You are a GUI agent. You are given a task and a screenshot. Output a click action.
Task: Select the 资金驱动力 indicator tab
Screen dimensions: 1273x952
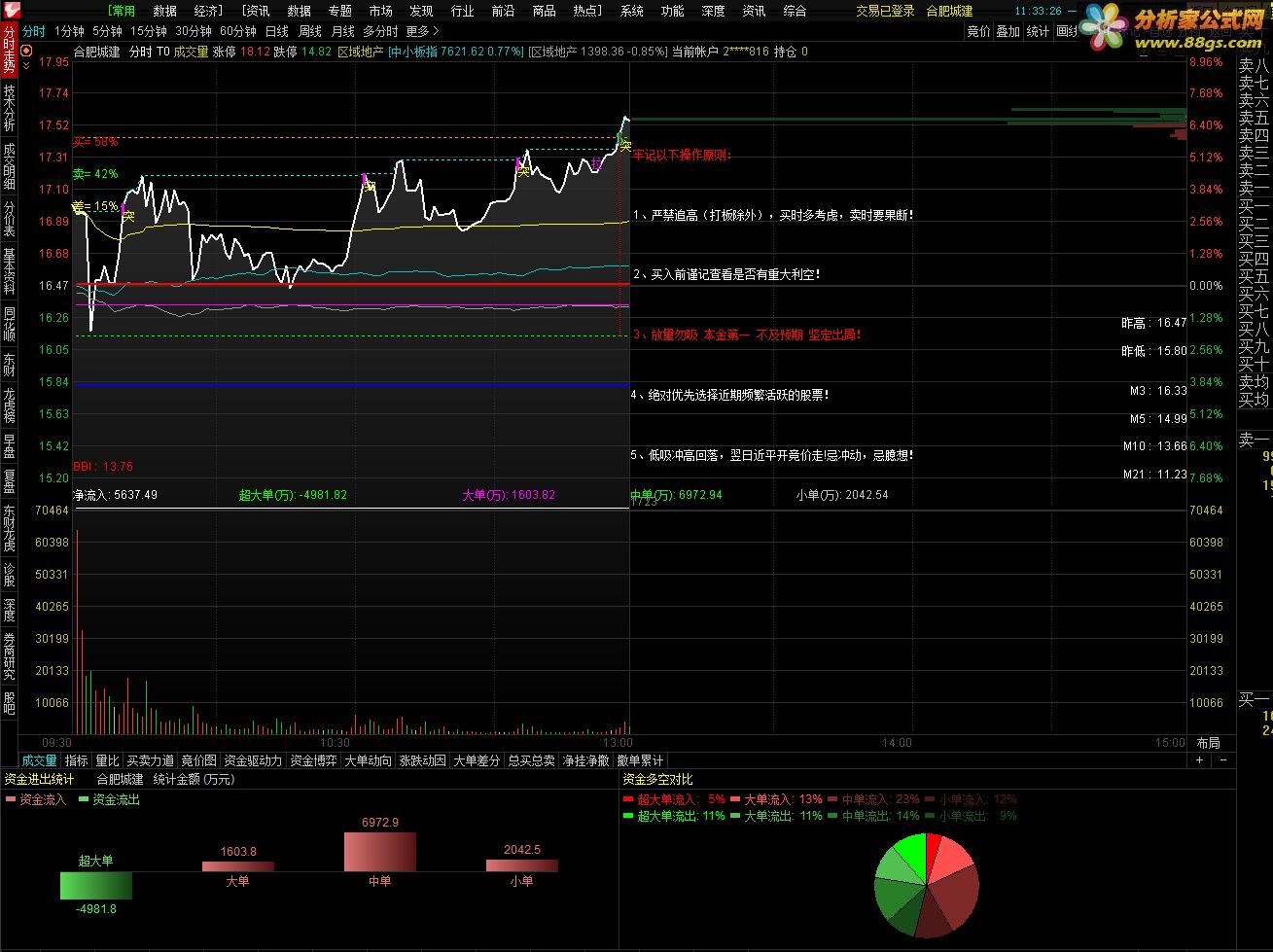[253, 760]
